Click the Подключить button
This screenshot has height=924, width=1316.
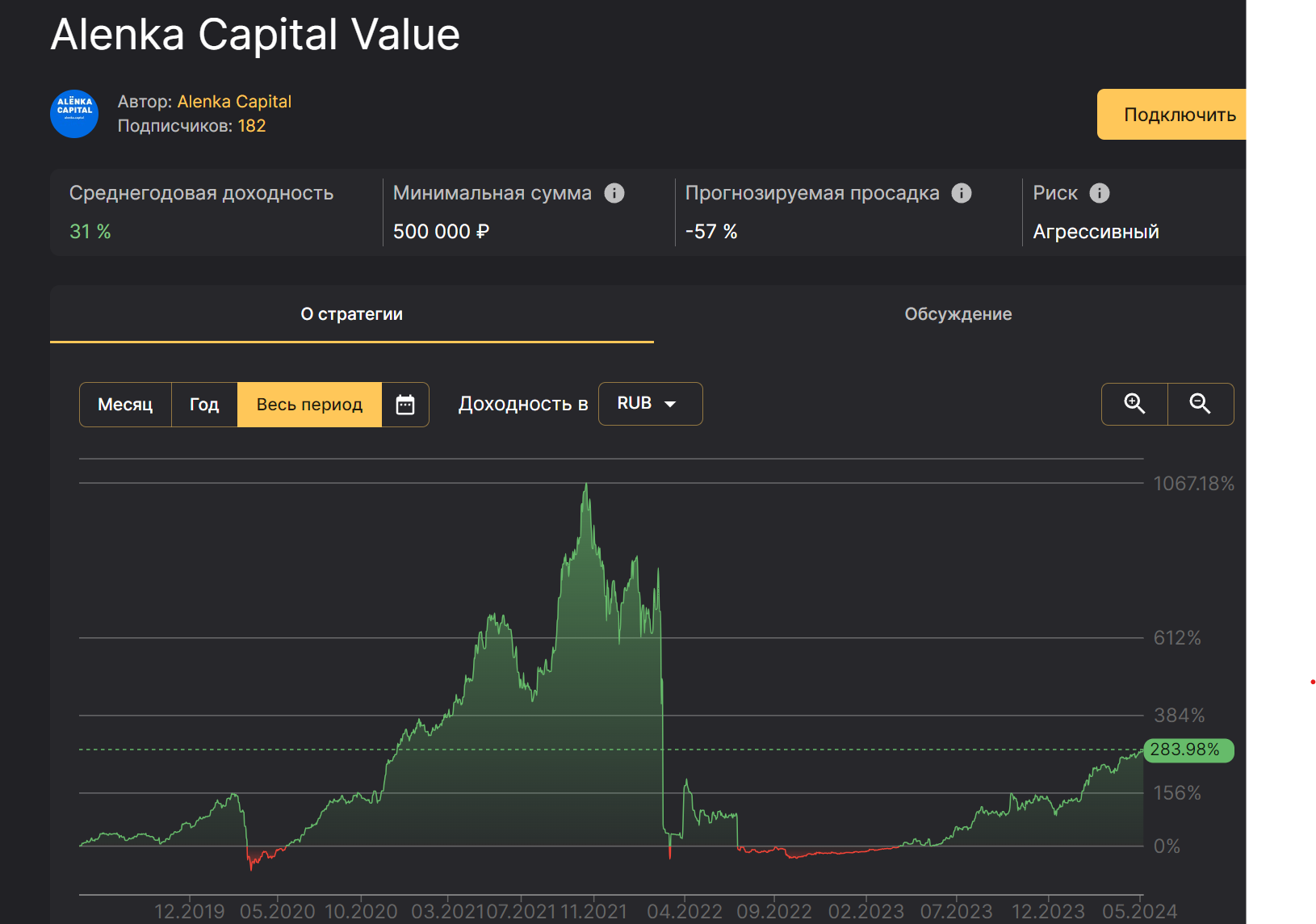click(x=1172, y=114)
